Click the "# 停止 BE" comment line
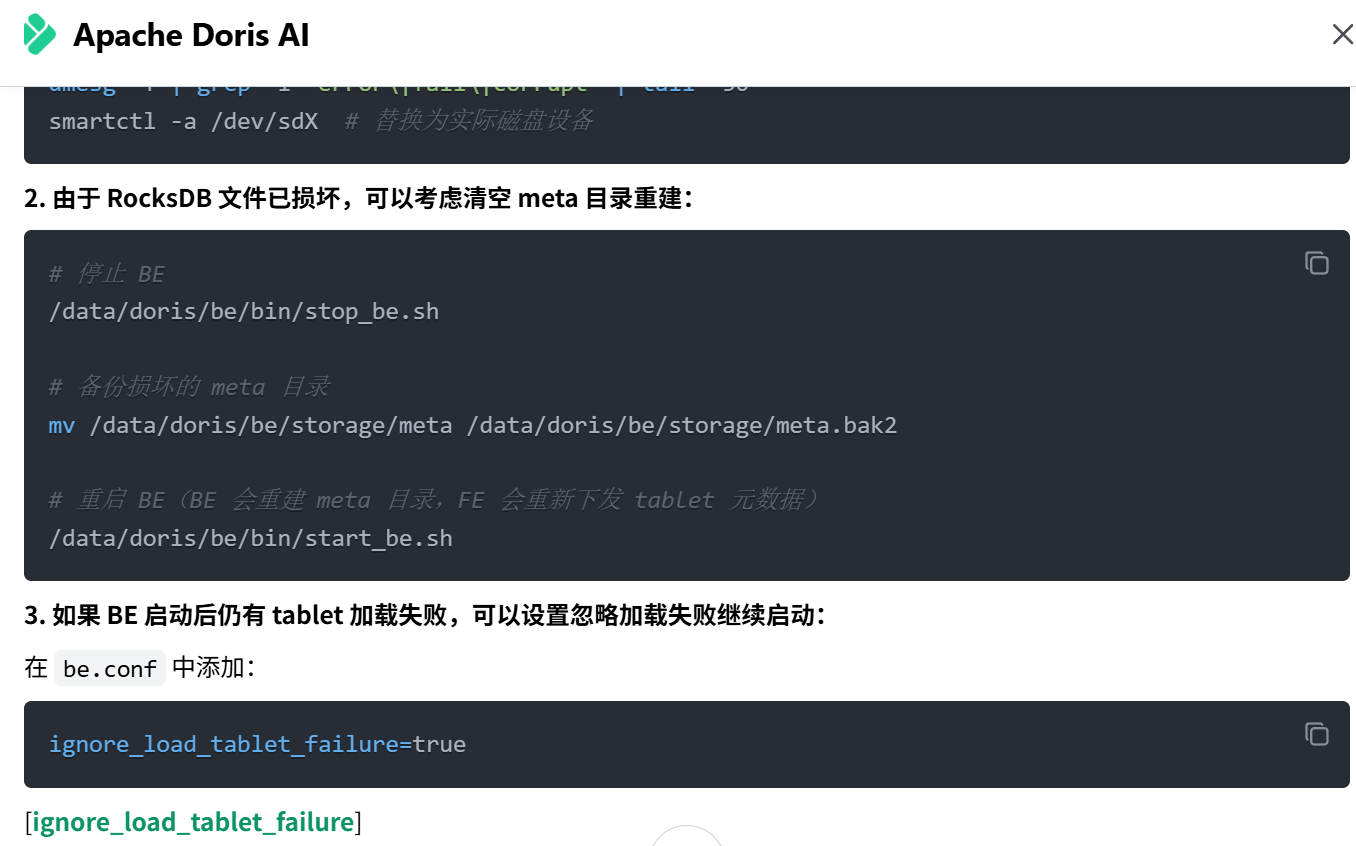This screenshot has width=1356, height=846. tap(106, 274)
